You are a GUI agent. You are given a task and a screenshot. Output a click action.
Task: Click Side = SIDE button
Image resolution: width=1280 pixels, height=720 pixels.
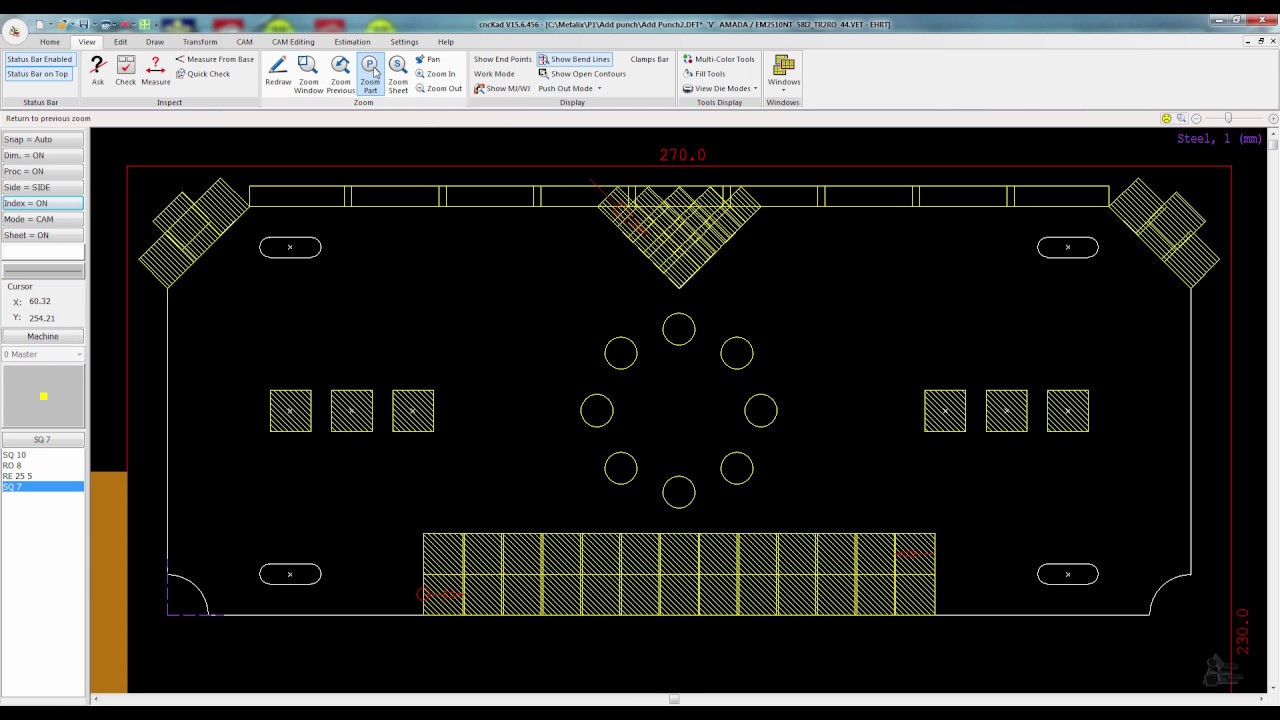click(x=43, y=187)
